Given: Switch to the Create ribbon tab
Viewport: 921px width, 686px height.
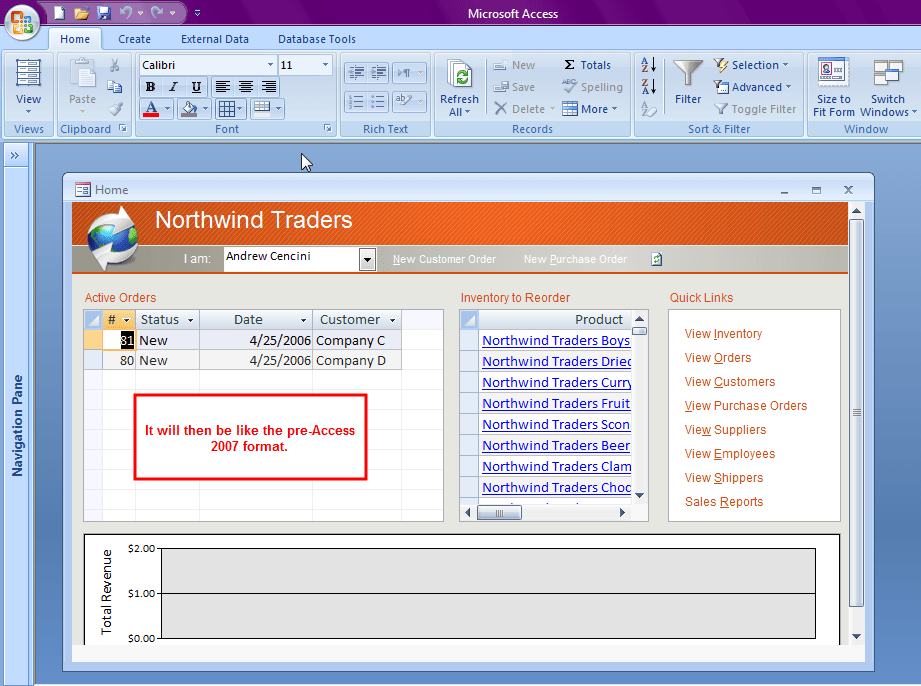Looking at the screenshot, I should pyautogui.click(x=136, y=39).
